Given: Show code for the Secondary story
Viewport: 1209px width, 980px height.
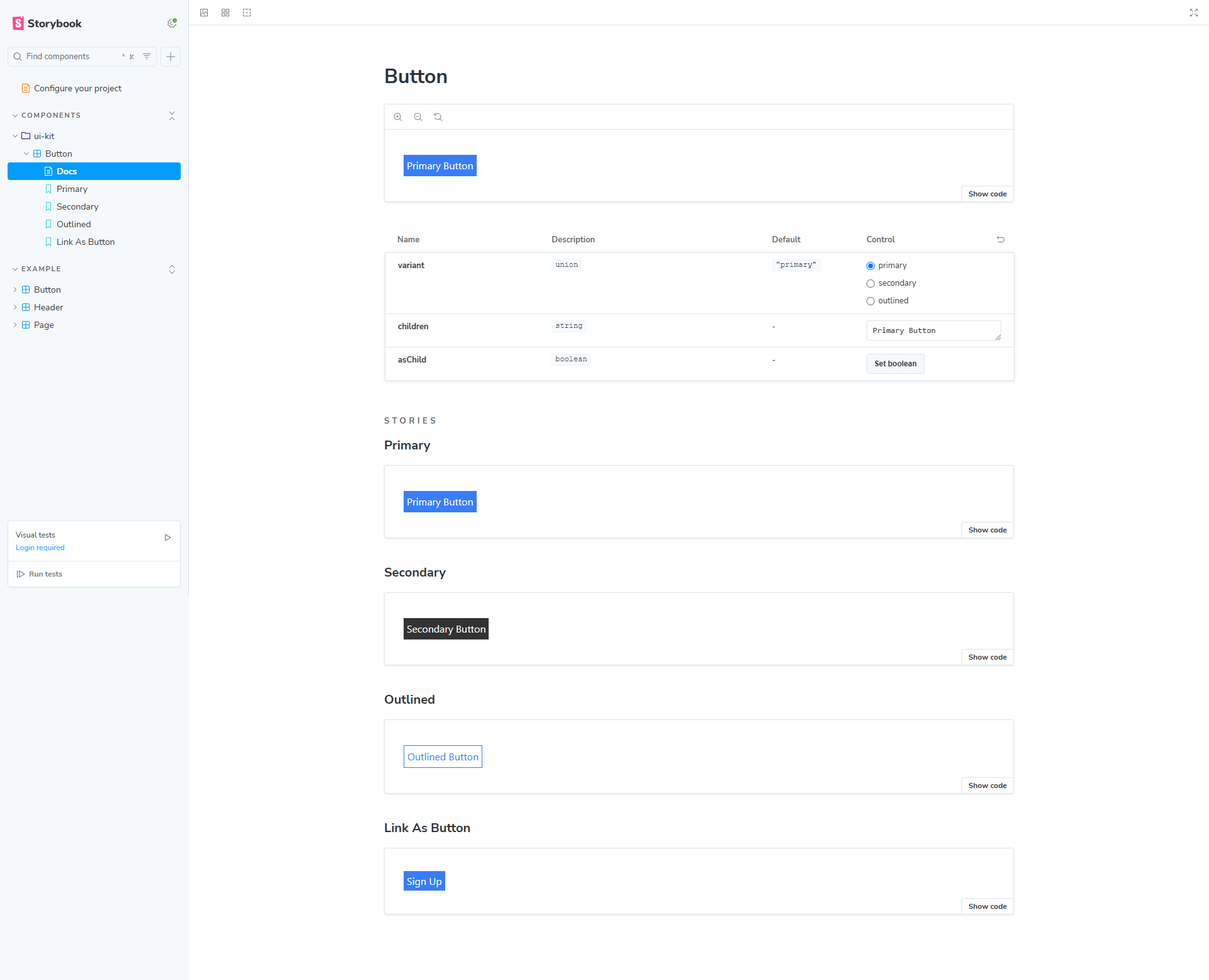Looking at the screenshot, I should [x=987, y=656].
